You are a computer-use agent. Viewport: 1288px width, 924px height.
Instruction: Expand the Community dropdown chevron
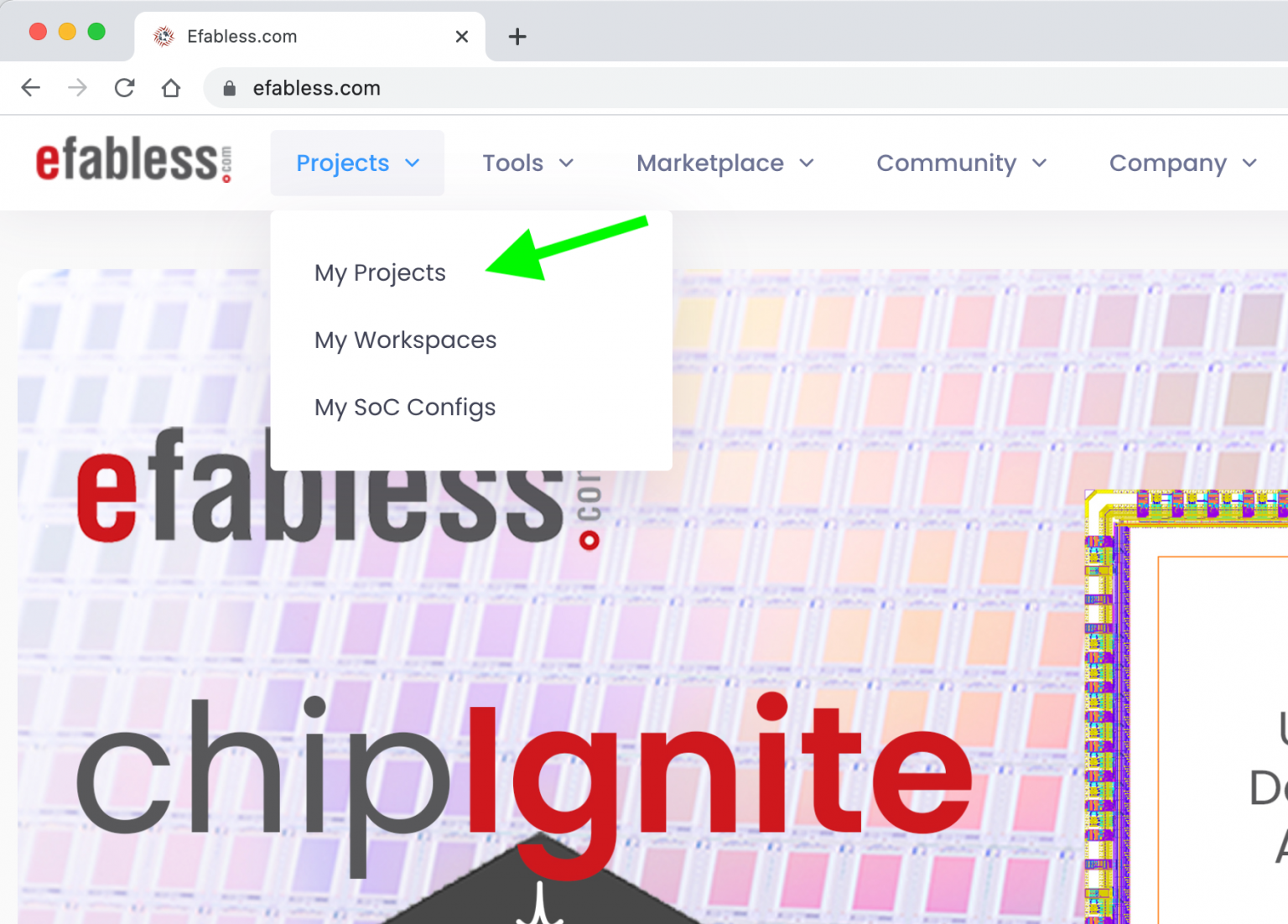pyautogui.click(x=1040, y=164)
